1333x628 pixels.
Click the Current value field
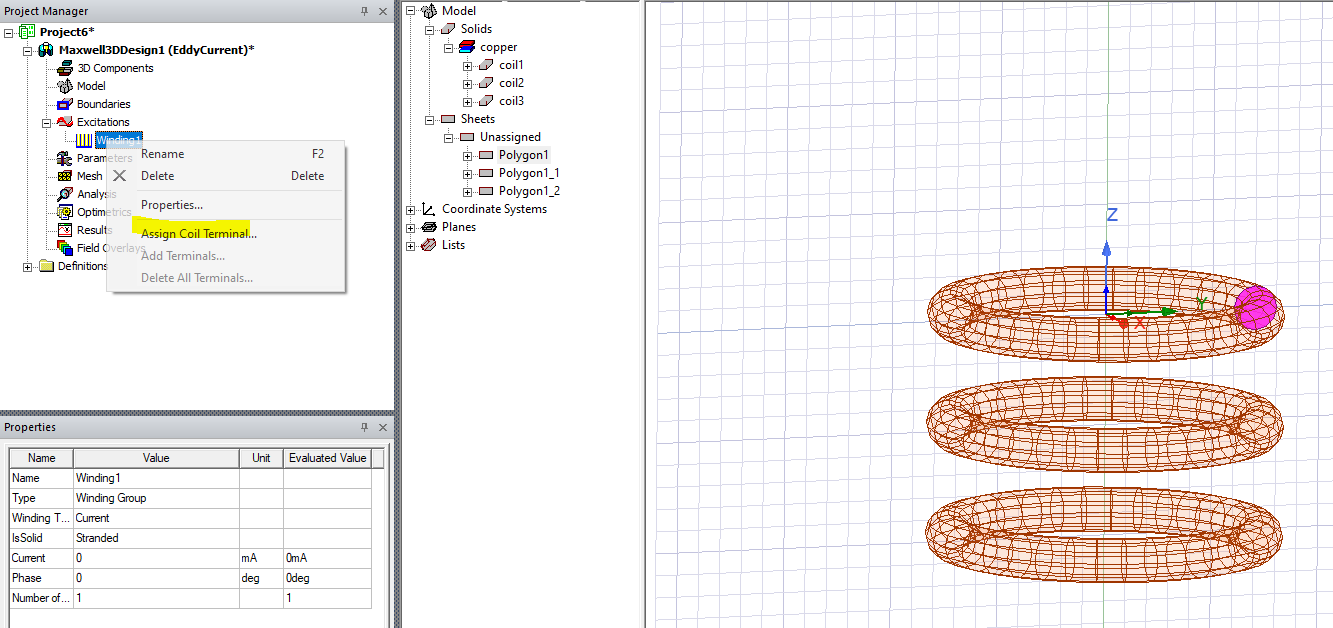tap(156, 558)
